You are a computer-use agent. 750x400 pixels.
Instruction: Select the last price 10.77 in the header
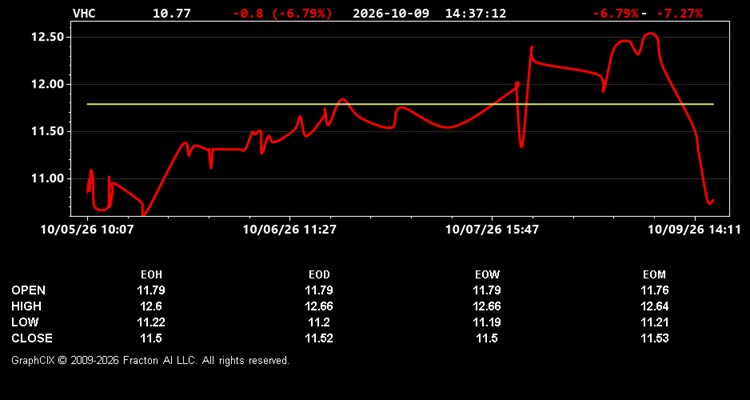point(171,13)
